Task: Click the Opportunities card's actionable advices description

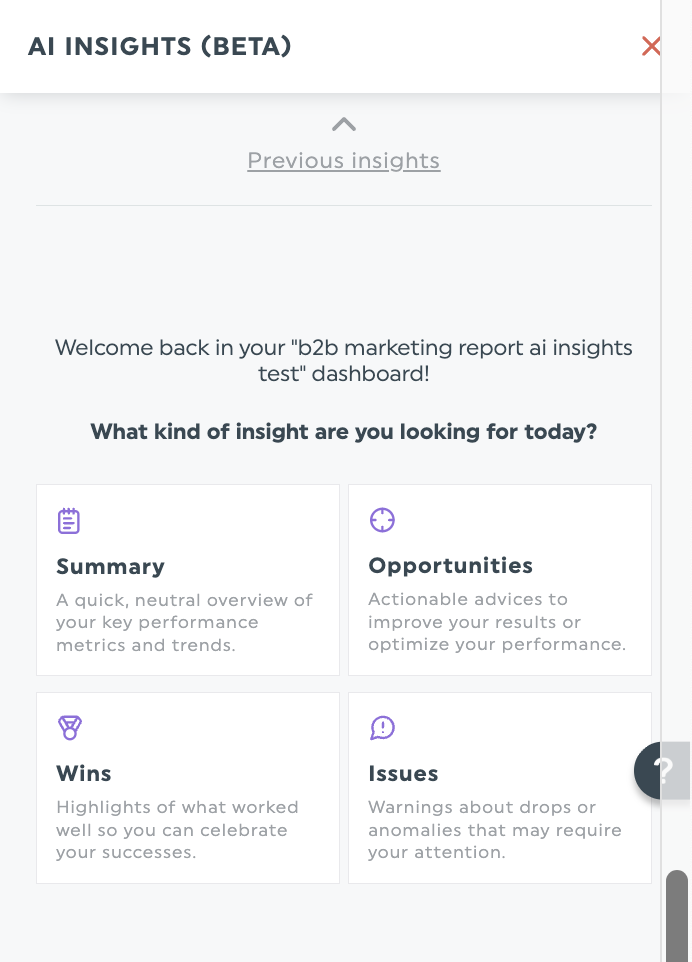Action: click(x=497, y=621)
